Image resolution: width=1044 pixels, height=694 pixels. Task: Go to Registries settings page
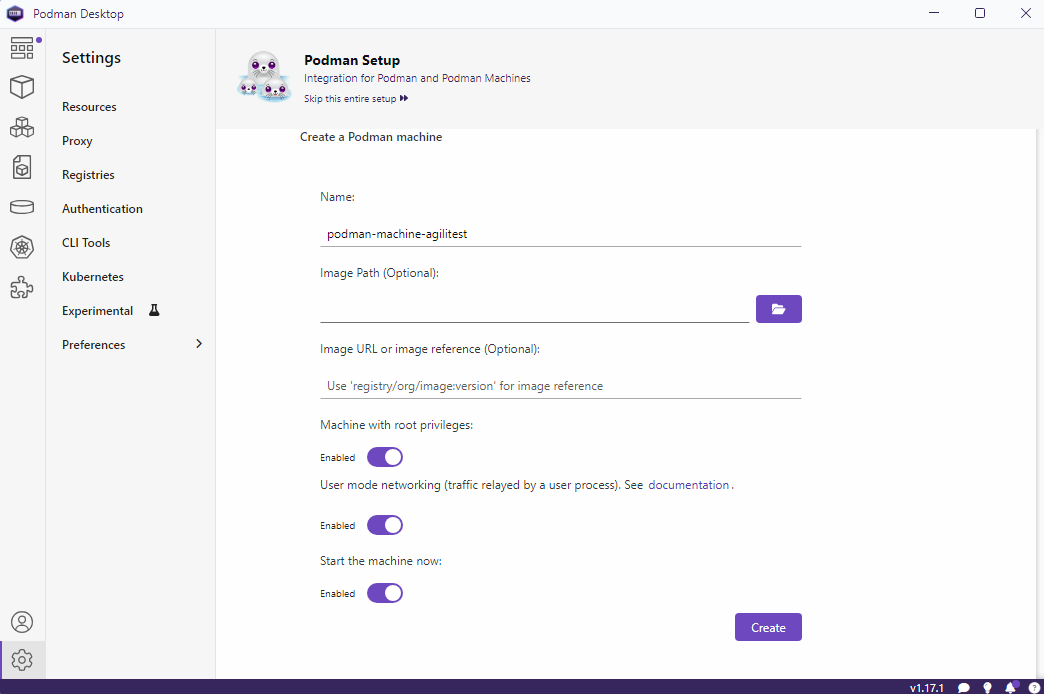pos(88,174)
